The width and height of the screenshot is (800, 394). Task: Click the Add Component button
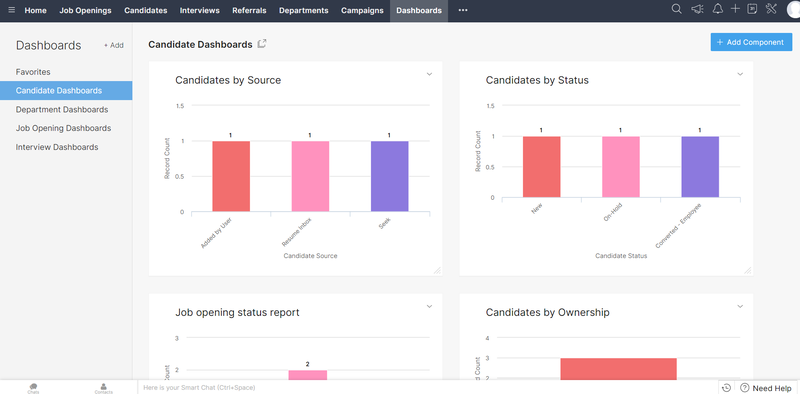tap(752, 42)
